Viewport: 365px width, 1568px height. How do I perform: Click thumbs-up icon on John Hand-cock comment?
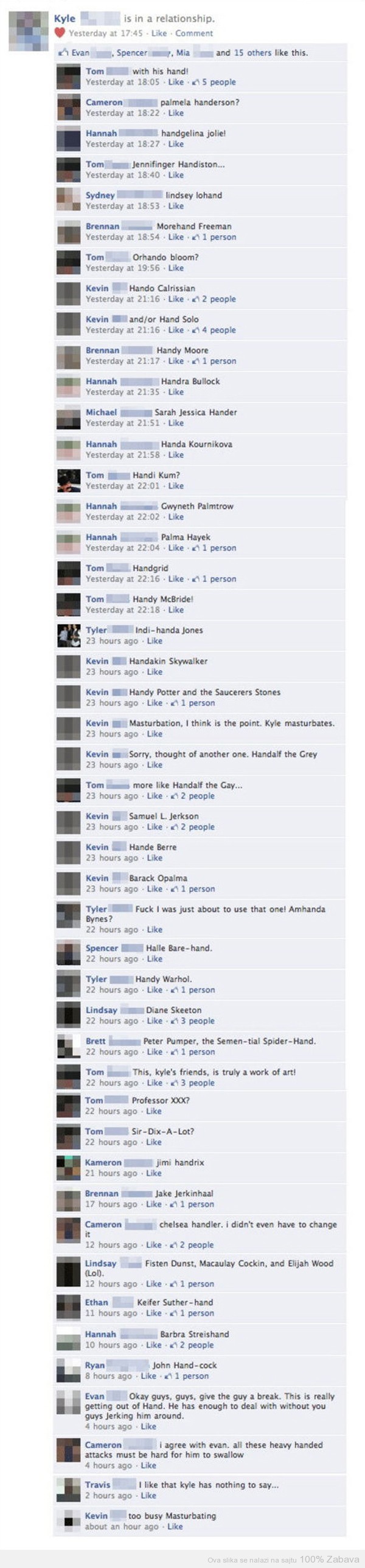(x=168, y=1376)
